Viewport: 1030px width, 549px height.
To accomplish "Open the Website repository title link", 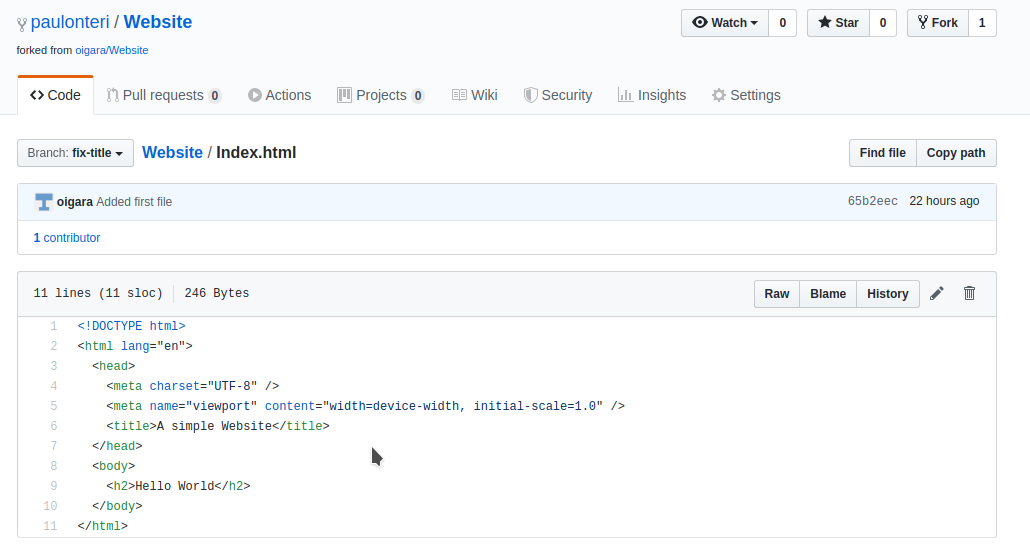I will click(x=158, y=22).
